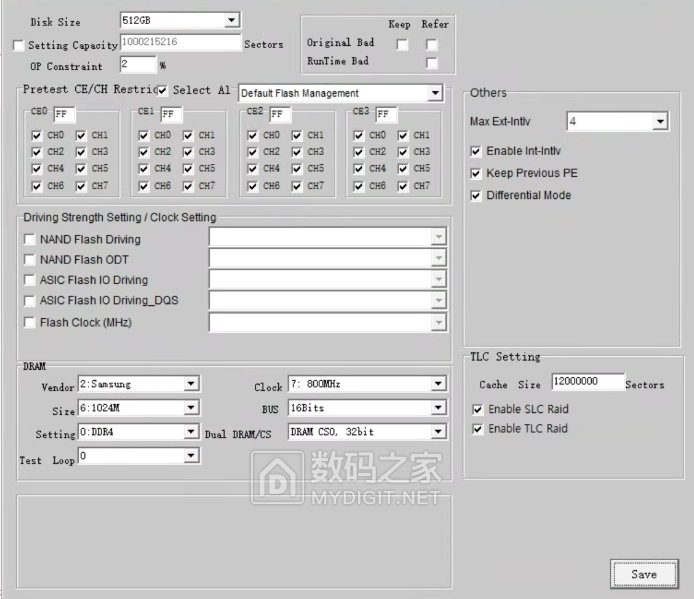Open the NAND Flash ODT dropdown

(x=328, y=258)
